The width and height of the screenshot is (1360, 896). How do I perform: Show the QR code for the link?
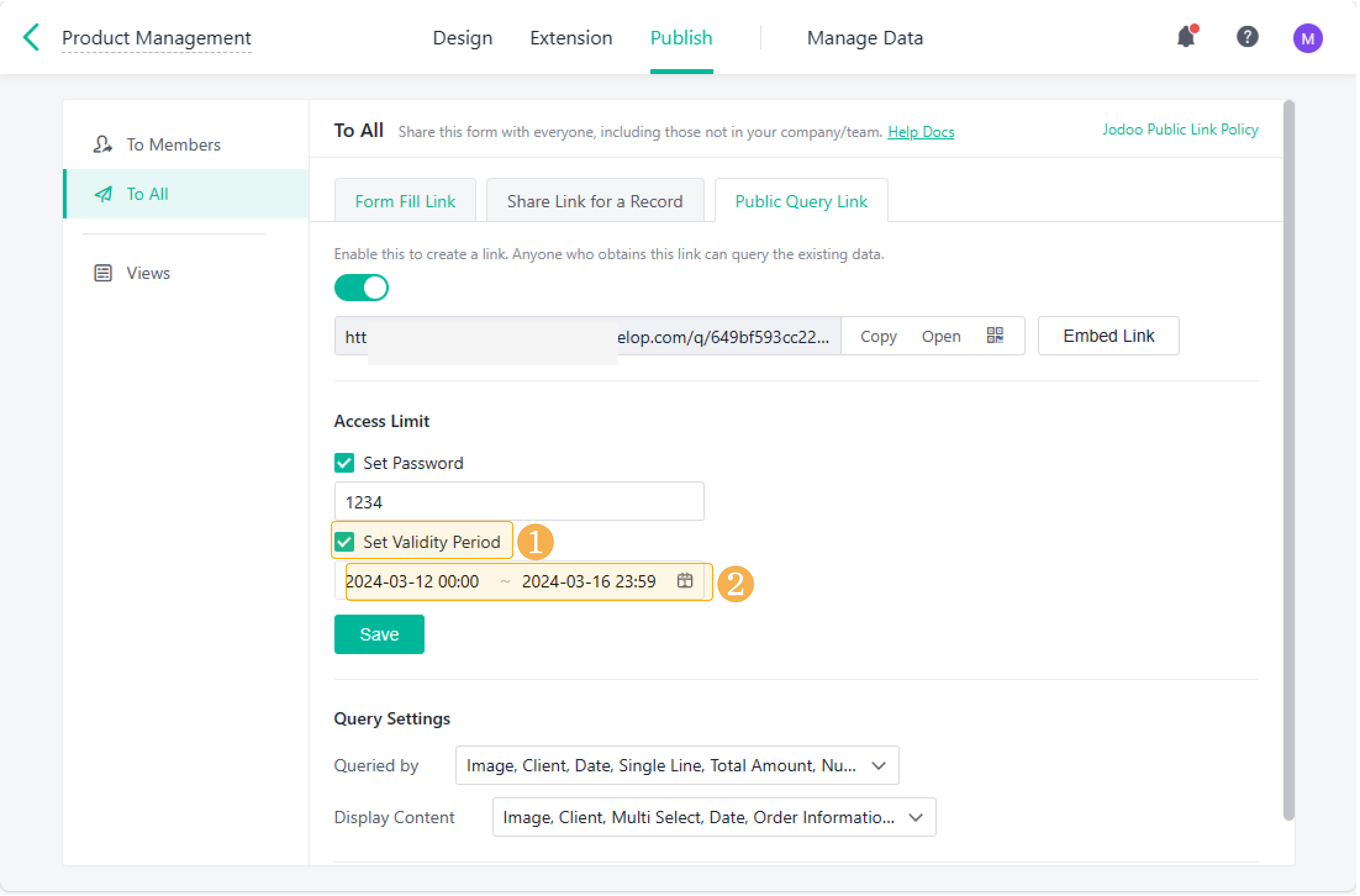tap(995, 335)
